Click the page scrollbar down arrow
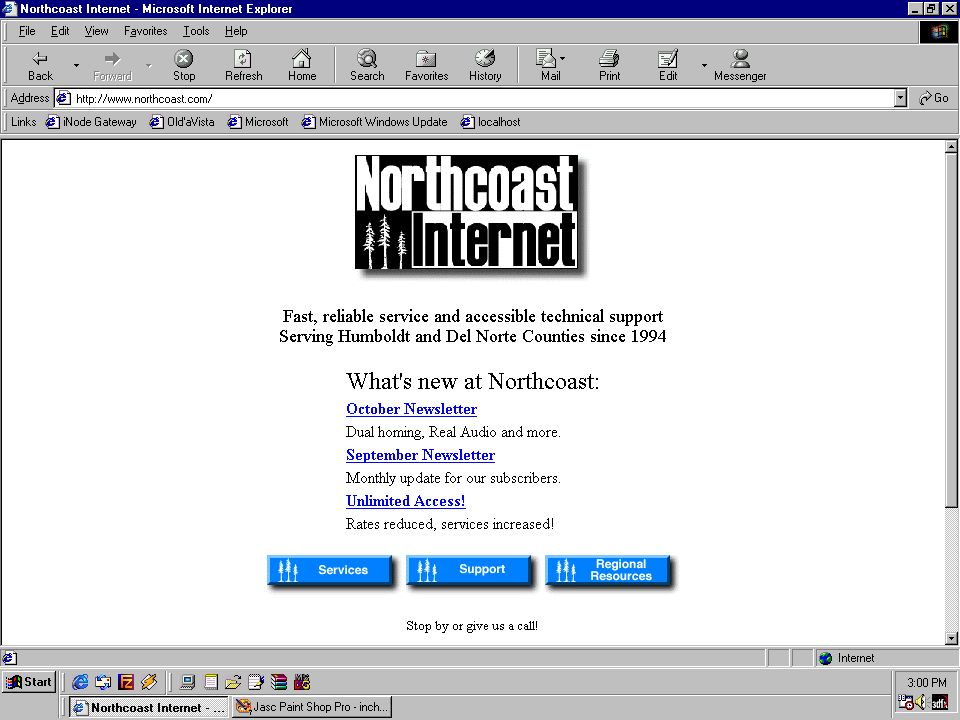Screen dimensions: 960x720 click(x=951, y=639)
